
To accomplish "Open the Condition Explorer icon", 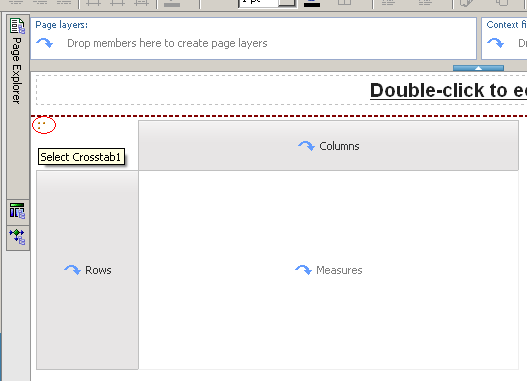I will coord(18,238).
